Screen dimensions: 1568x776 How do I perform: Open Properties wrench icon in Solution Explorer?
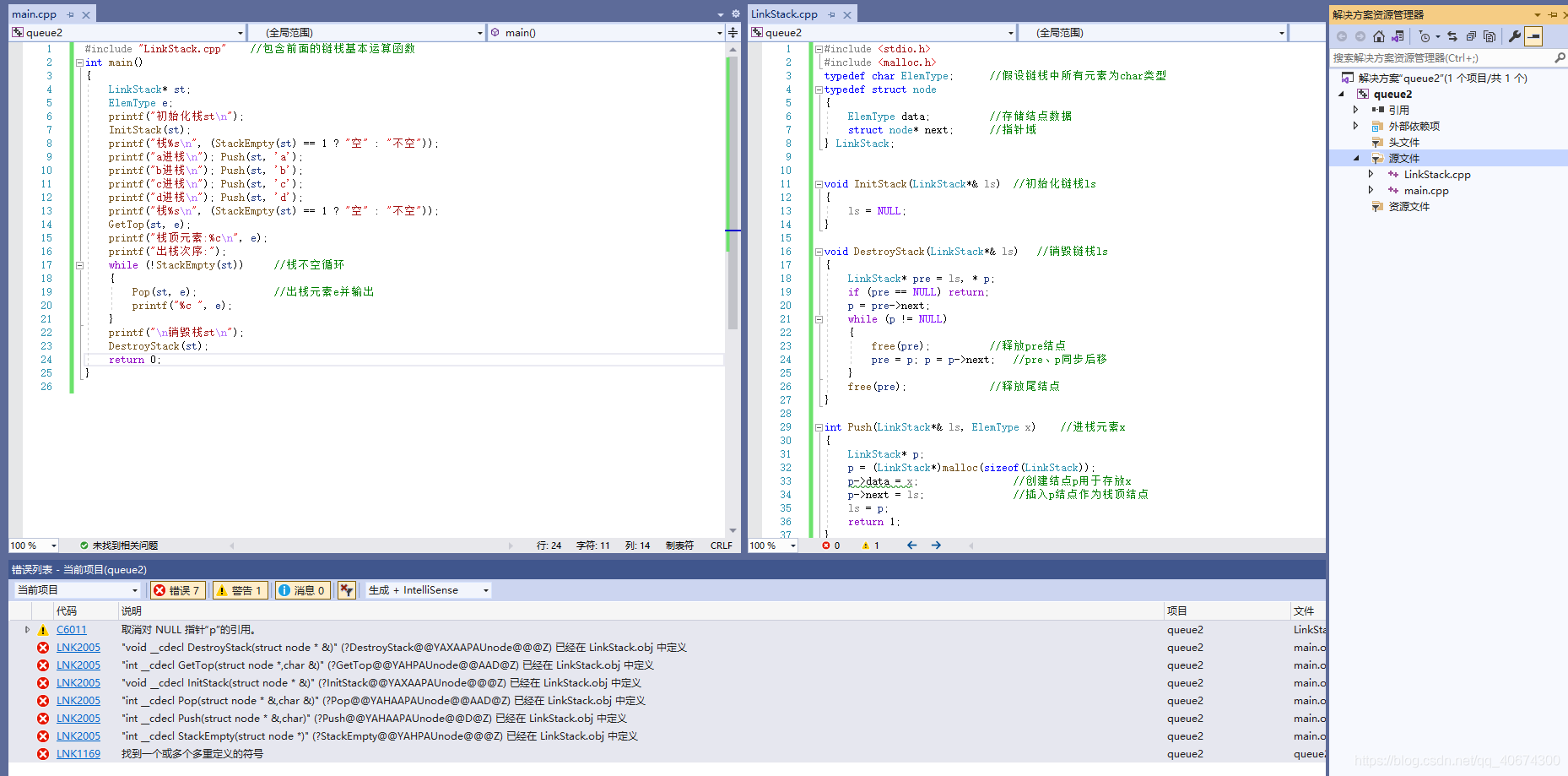[x=1515, y=36]
